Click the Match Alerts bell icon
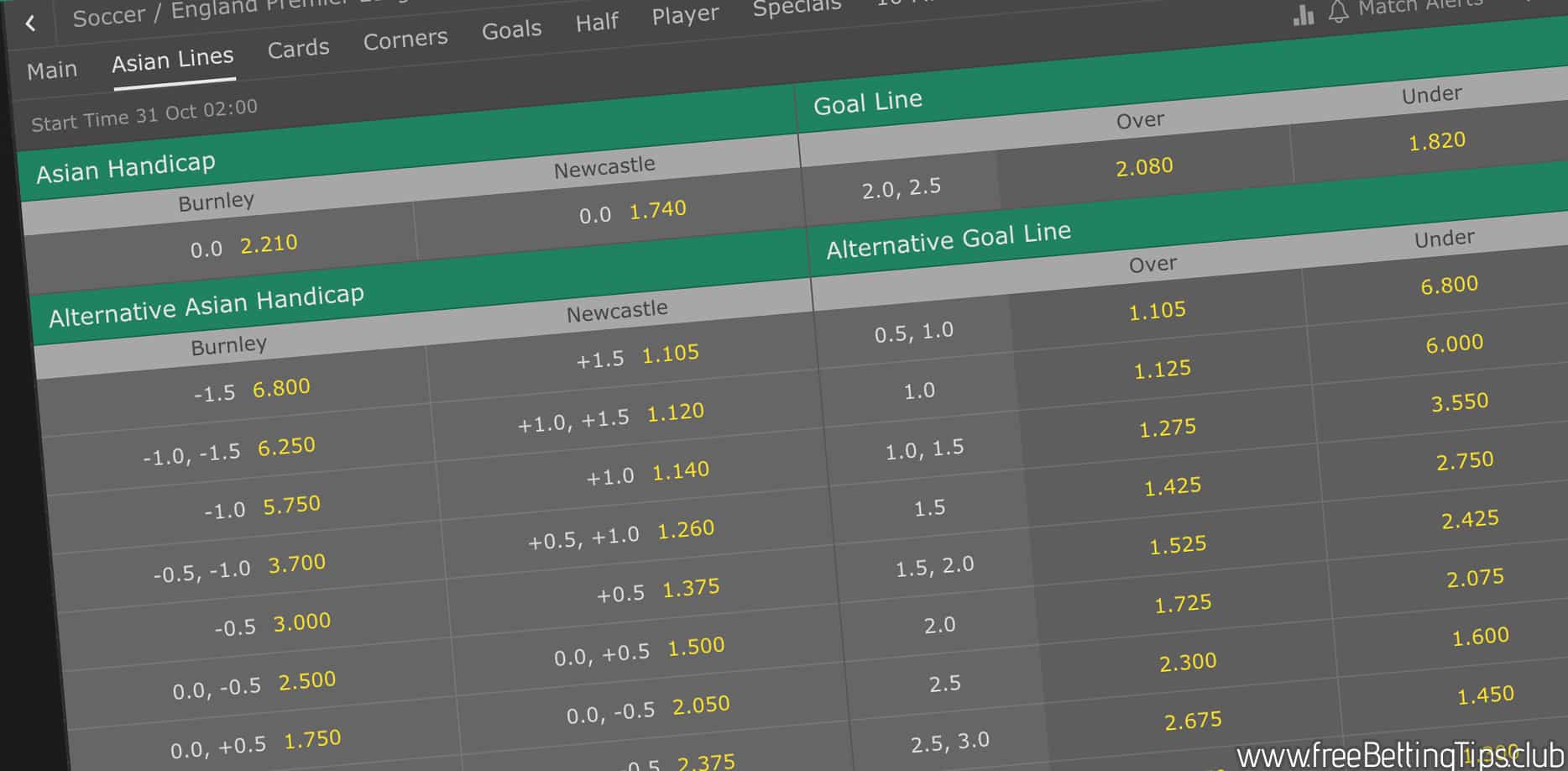This screenshot has width=1568, height=771. click(x=1338, y=11)
